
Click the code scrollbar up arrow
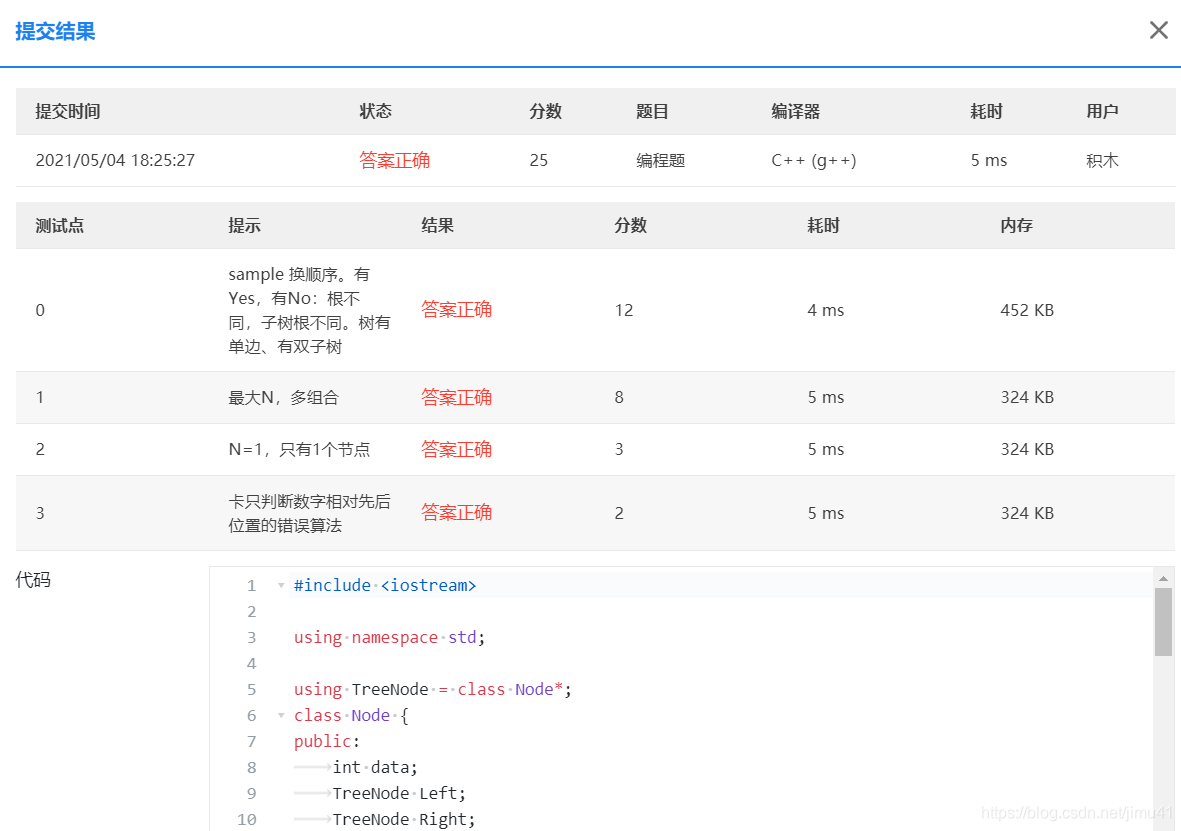pyautogui.click(x=1163, y=578)
